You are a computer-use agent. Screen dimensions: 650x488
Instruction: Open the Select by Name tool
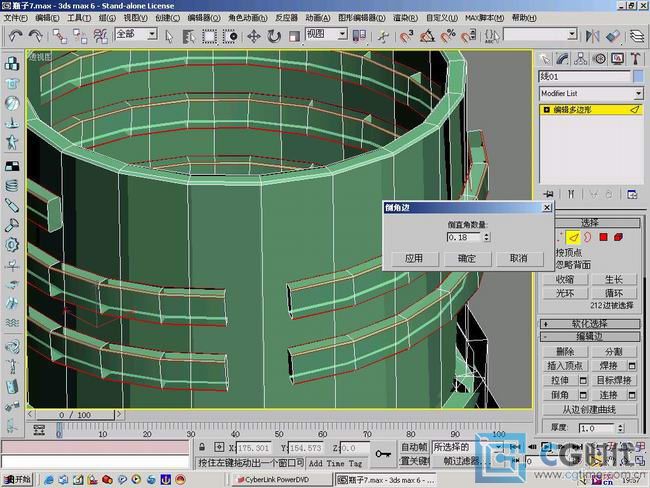point(189,36)
